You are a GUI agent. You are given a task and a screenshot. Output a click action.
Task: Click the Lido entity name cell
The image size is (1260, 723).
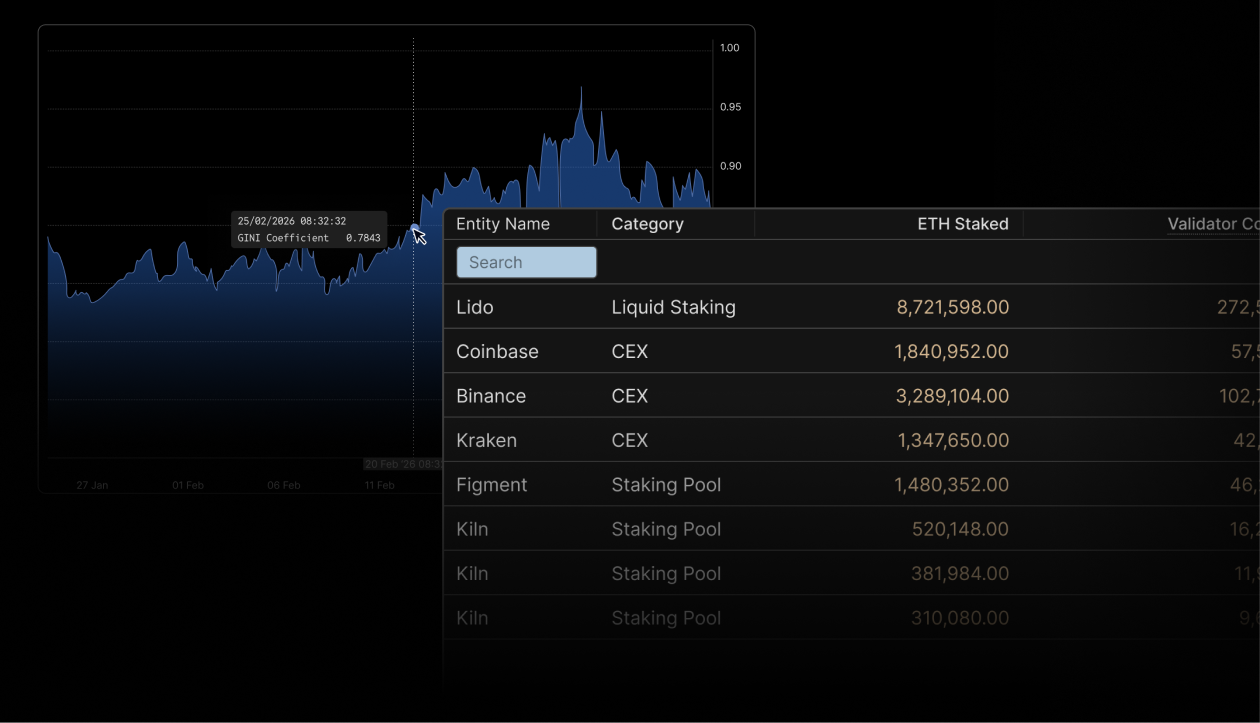pos(475,307)
